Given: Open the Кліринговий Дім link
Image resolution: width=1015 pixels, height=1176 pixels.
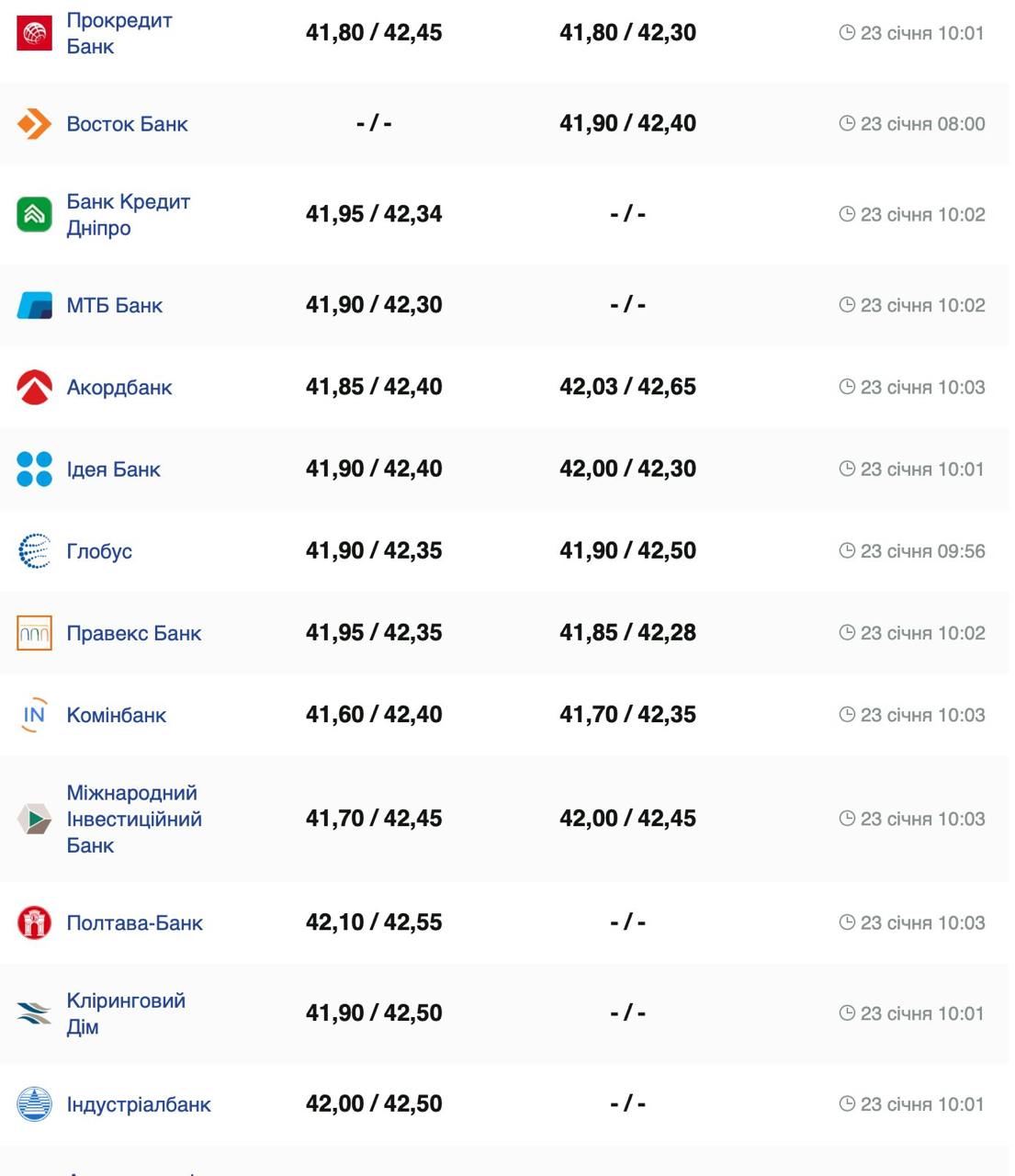Looking at the screenshot, I should coord(125,1013).
